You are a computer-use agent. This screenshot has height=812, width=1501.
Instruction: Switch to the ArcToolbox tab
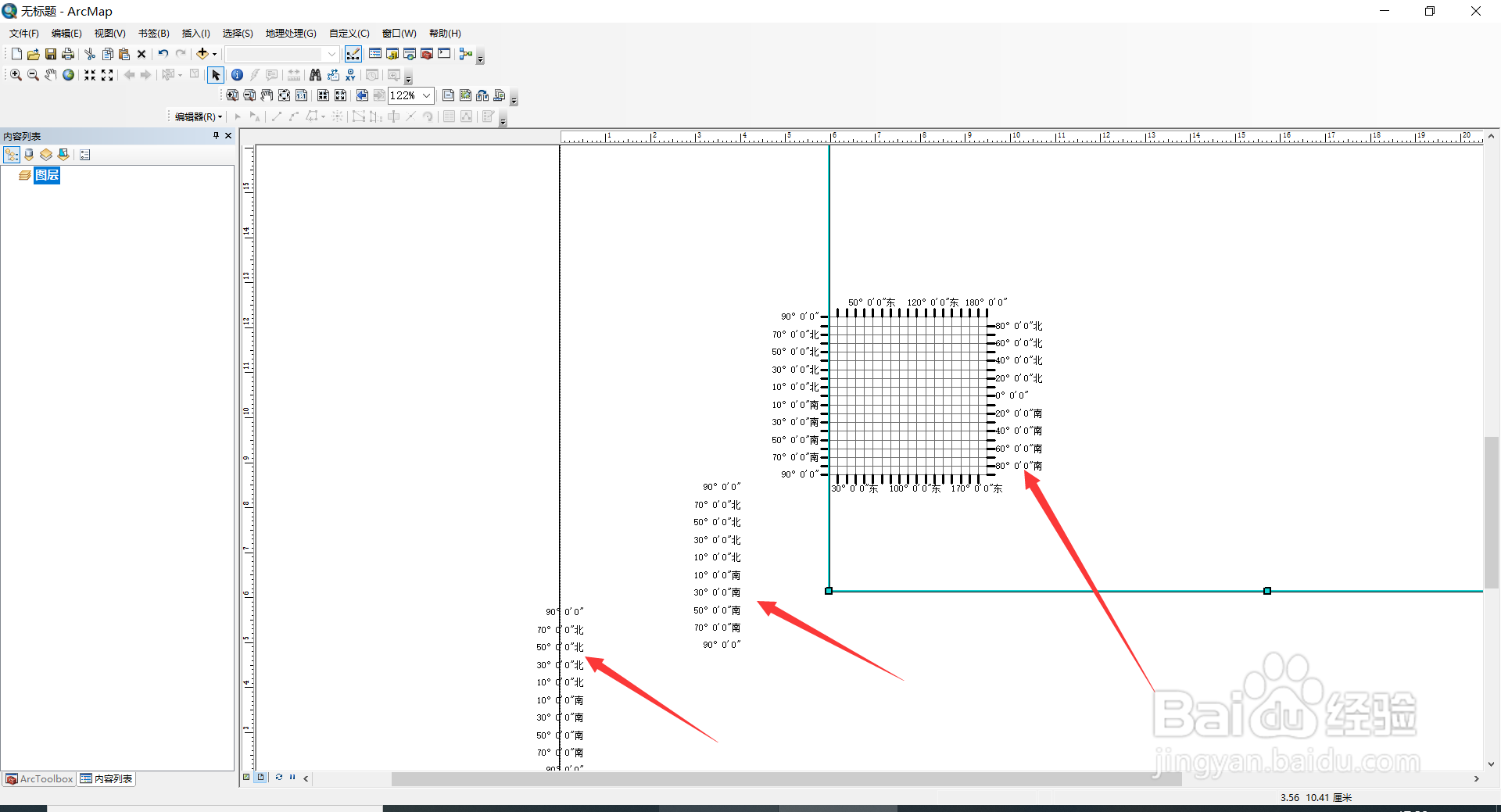pyautogui.click(x=40, y=778)
